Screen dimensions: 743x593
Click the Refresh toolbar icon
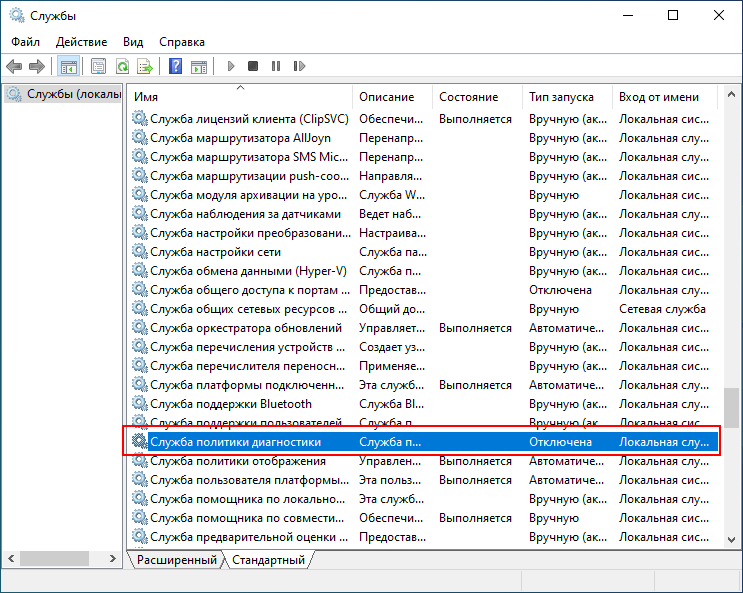point(122,66)
